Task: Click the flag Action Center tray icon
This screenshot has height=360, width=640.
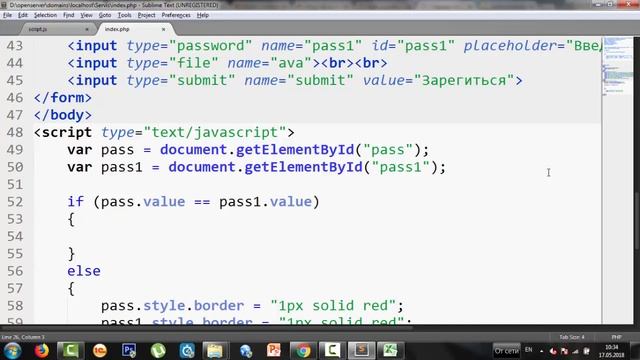Action: tap(564, 351)
